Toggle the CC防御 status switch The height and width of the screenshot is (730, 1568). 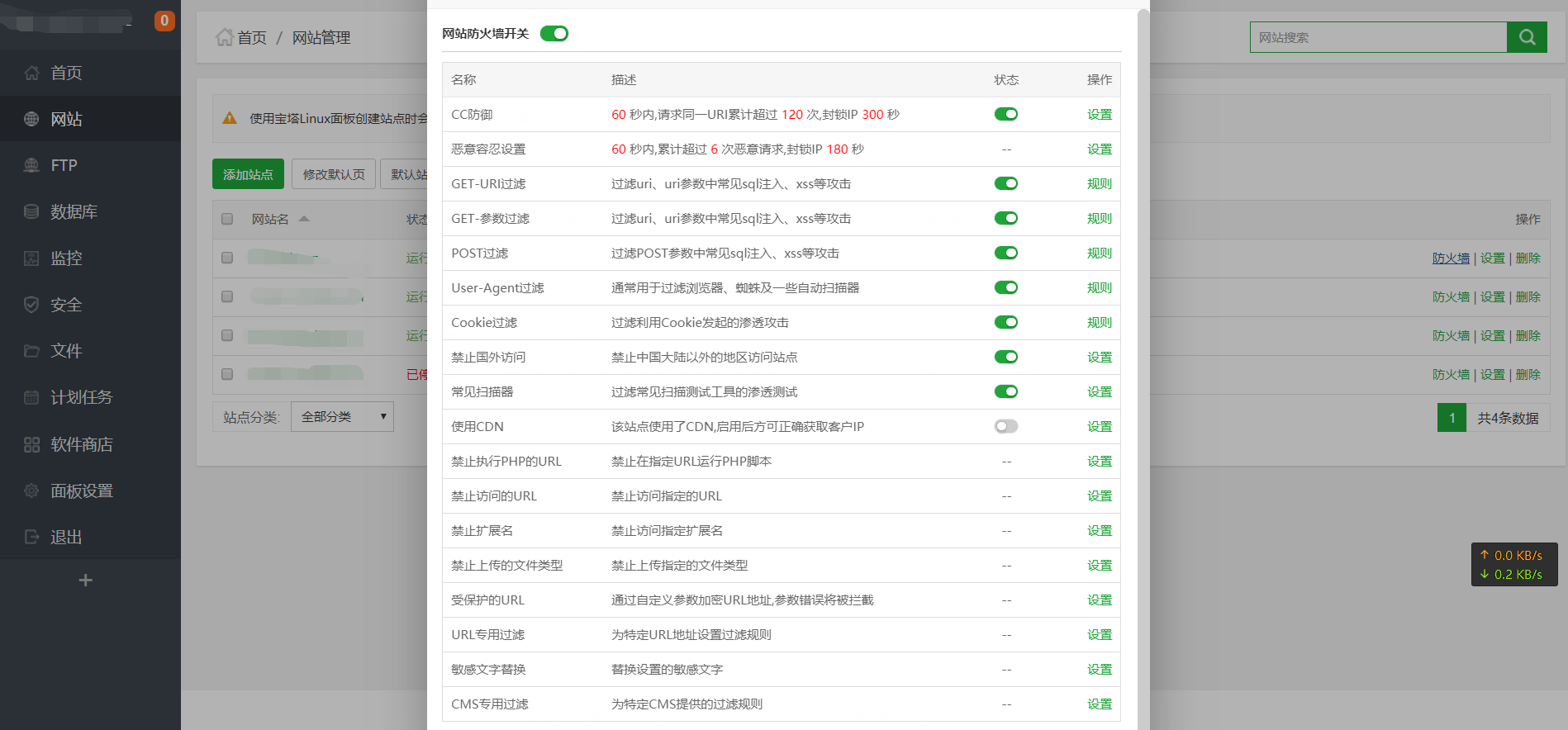pyautogui.click(x=1006, y=114)
